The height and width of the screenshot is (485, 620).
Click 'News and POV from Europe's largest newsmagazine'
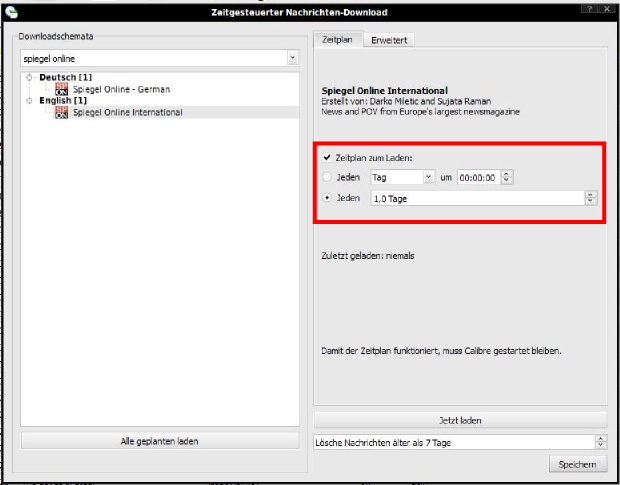420,112
